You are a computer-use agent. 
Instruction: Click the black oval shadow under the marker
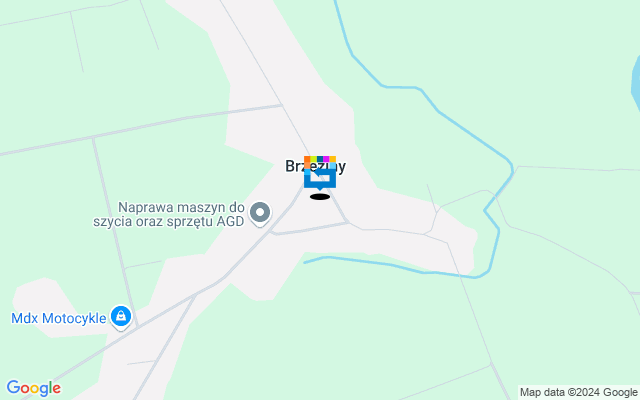pos(320,197)
